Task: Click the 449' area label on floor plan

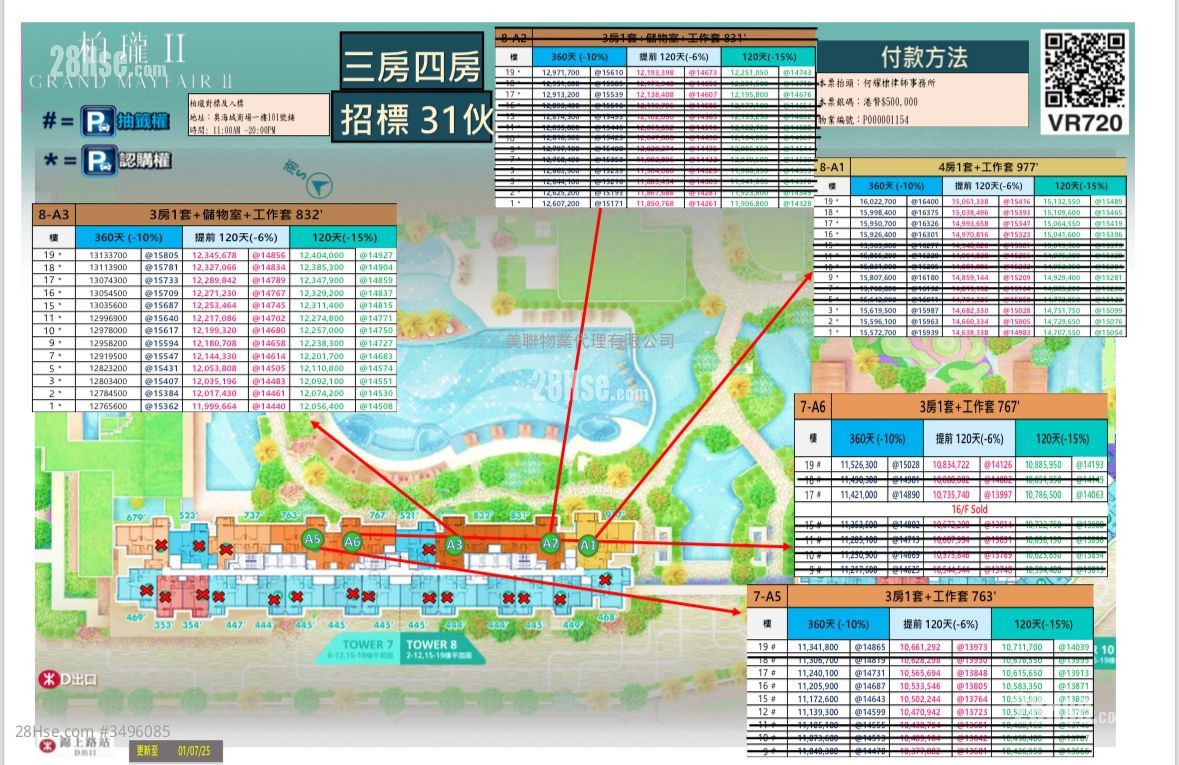Action: (x=573, y=625)
